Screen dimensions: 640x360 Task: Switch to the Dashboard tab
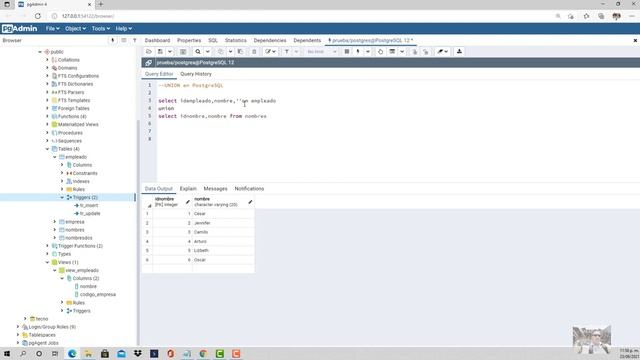pos(157,40)
